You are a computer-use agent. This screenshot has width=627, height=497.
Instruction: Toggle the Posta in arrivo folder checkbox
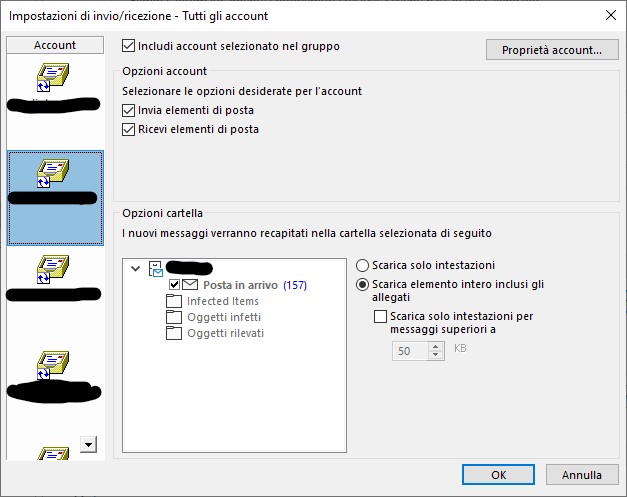[x=174, y=285]
